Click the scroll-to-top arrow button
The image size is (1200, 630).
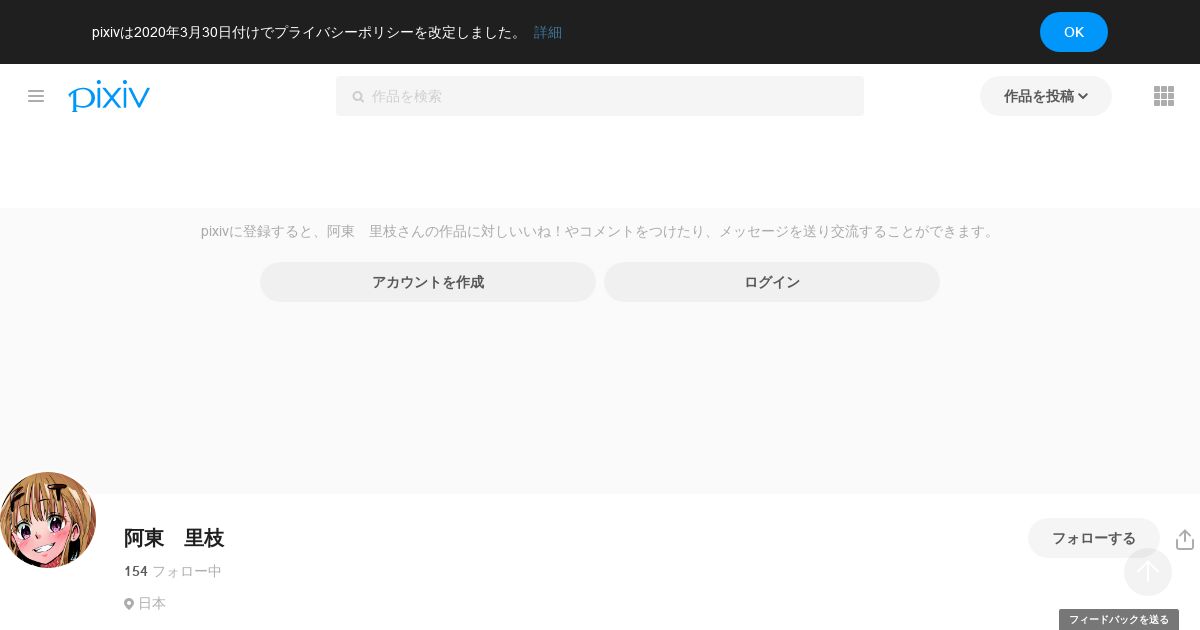(1148, 572)
